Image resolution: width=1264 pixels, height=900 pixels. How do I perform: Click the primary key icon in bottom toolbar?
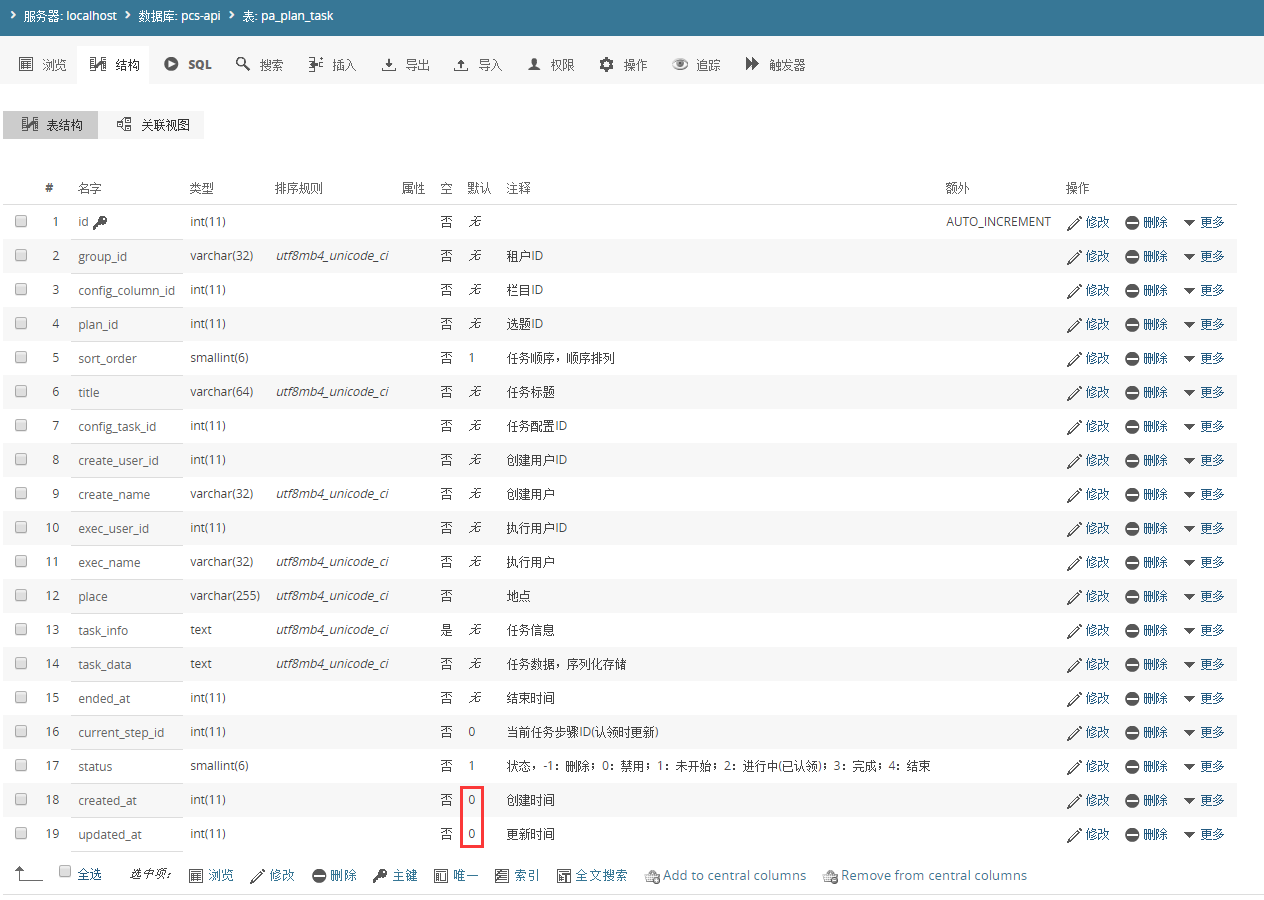(380, 876)
